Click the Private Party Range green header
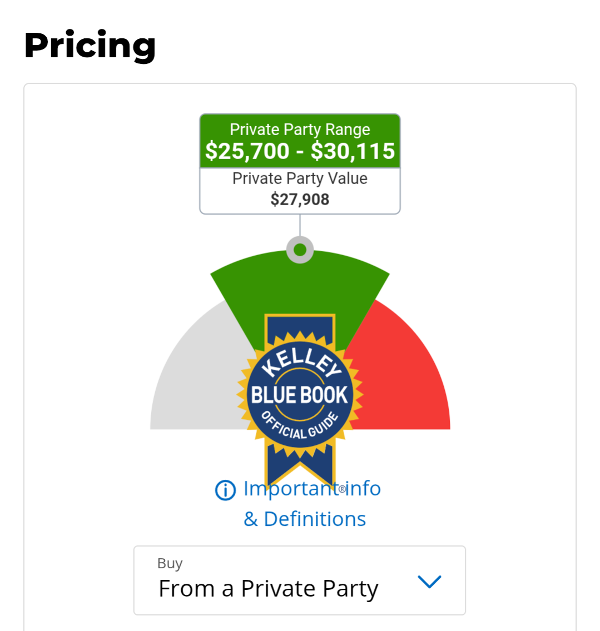 300,129
